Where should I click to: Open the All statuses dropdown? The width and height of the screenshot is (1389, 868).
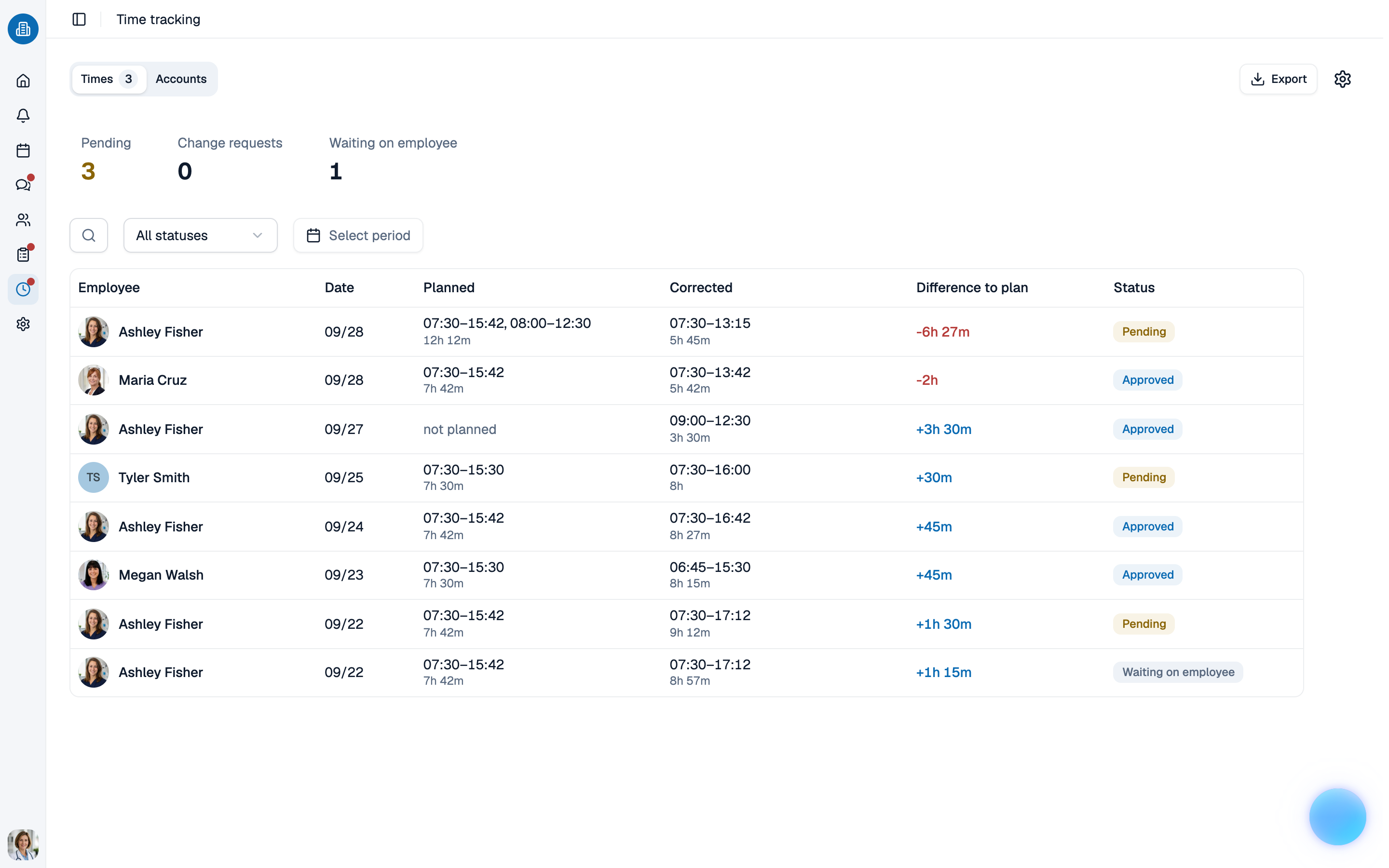coord(200,235)
